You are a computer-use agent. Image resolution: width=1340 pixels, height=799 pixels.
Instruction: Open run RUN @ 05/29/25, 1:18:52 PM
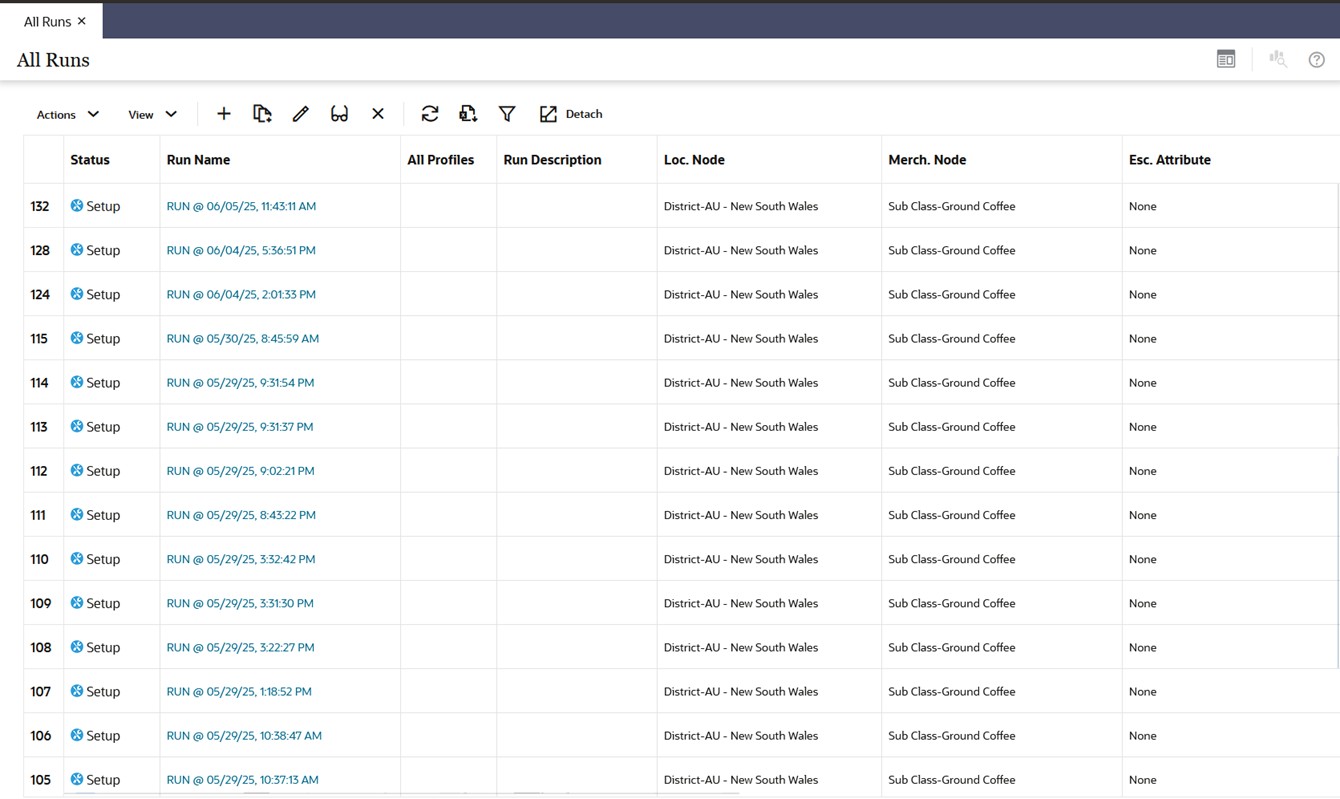click(x=239, y=690)
